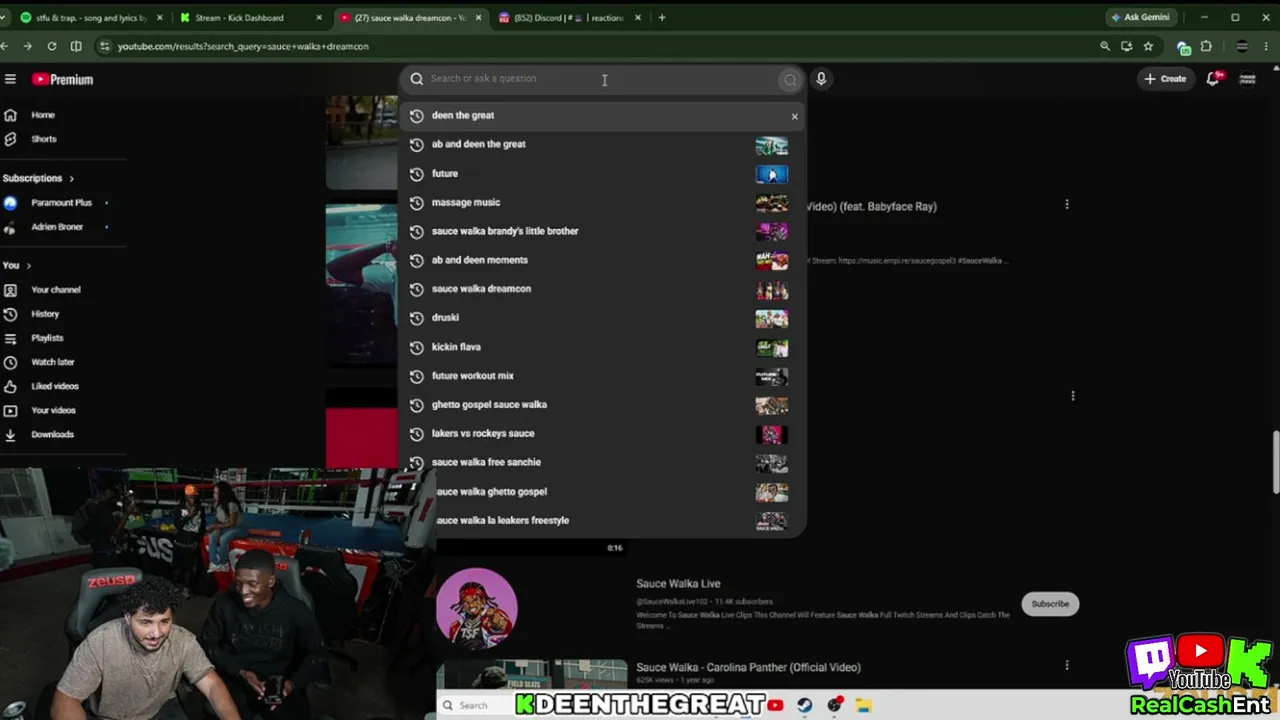Viewport: 1280px width, 720px height.
Task: Focus the YouTube search input field
Action: coord(590,79)
